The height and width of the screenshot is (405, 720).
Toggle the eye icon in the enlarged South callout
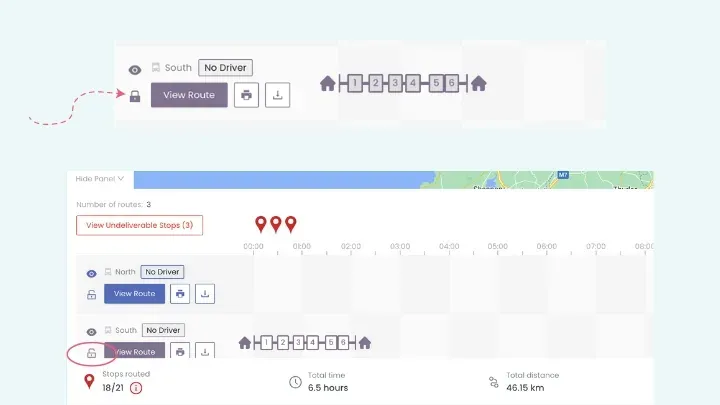[x=135, y=70]
